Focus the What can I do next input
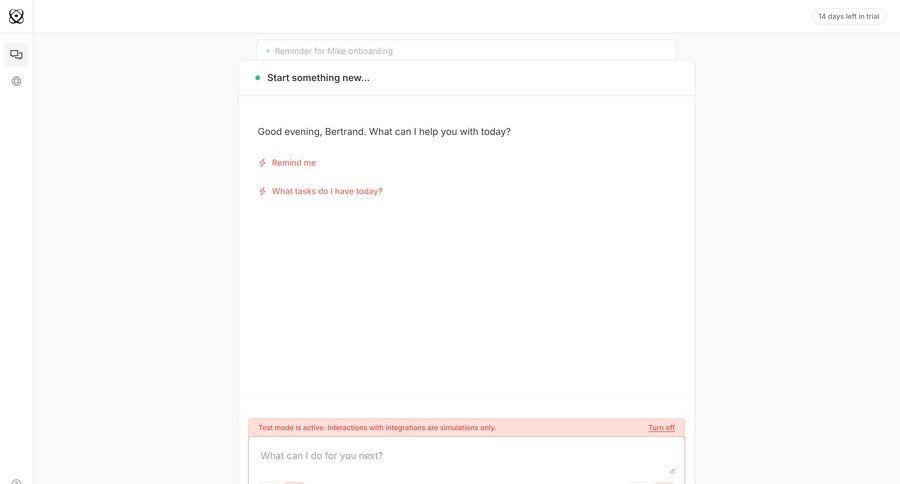Viewport: 900px width, 484px height. (x=460, y=456)
